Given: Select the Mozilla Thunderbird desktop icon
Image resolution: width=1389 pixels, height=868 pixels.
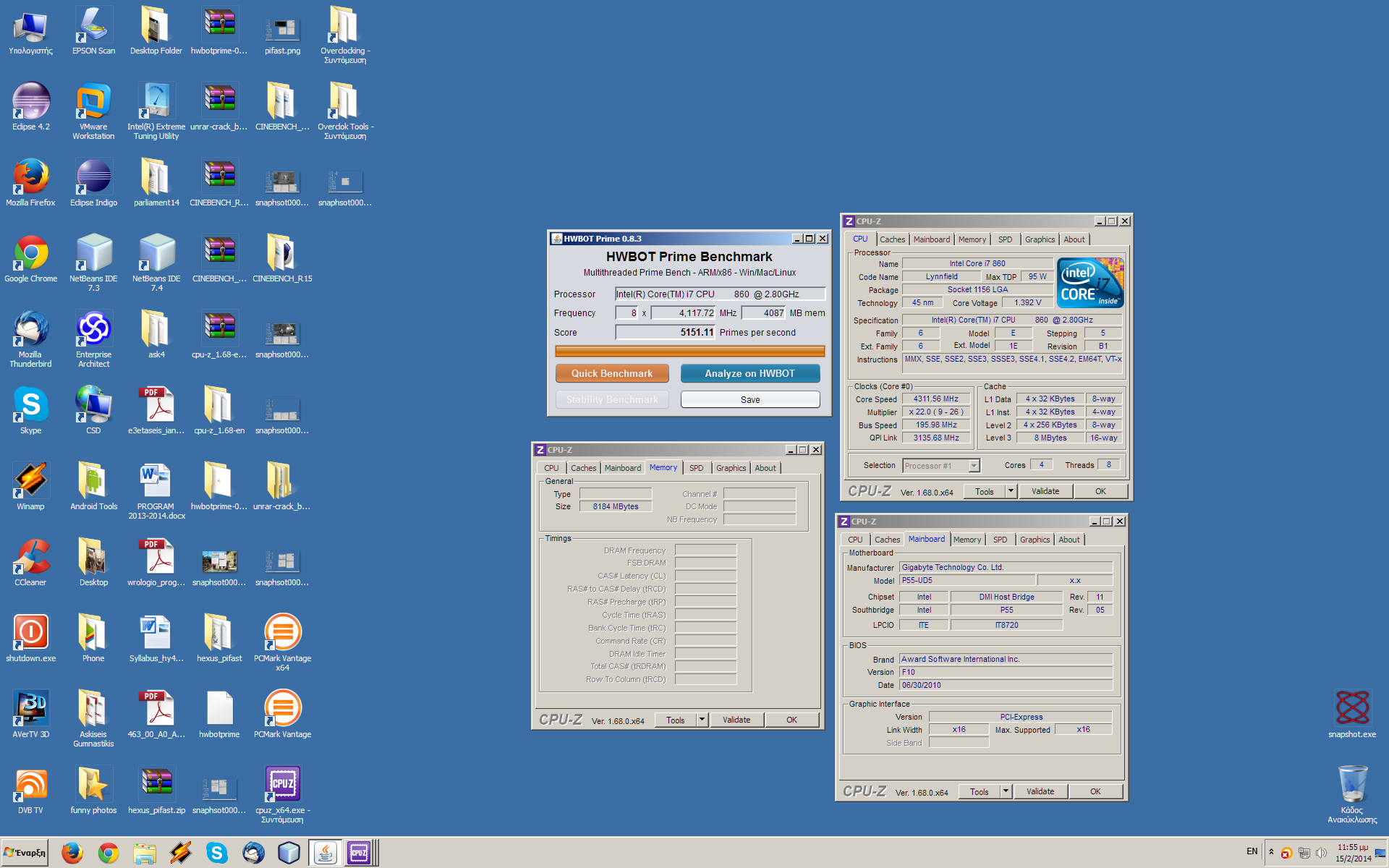Looking at the screenshot, I should click(x=31, y=339).
